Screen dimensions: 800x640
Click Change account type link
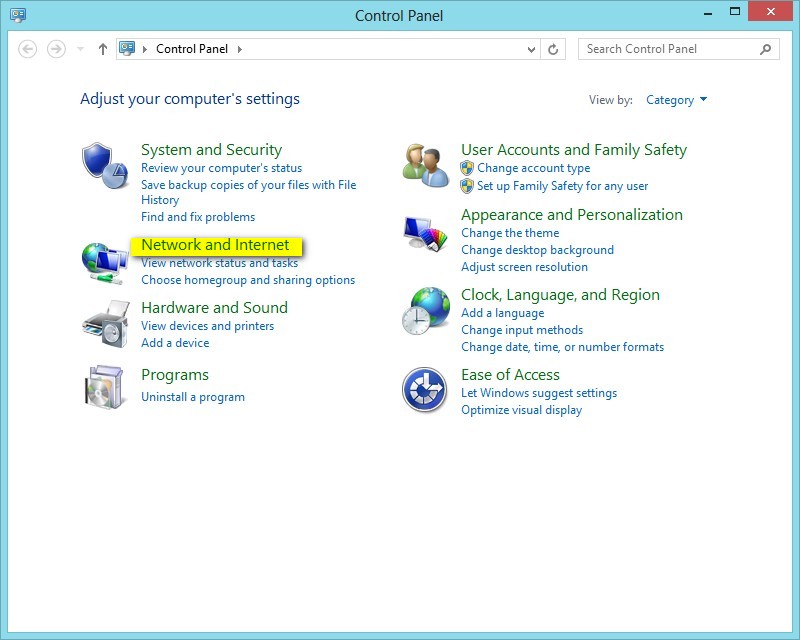point(534,168)
